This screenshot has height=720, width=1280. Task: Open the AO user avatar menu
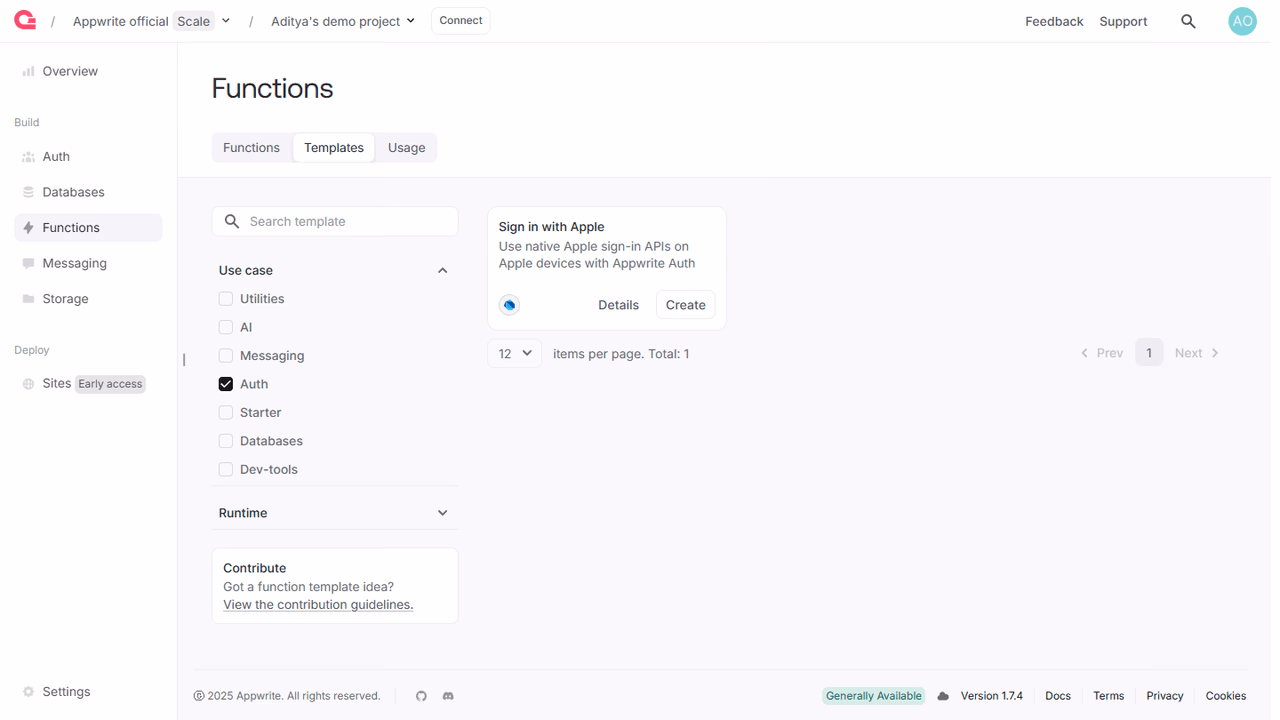pos(1242,21)
